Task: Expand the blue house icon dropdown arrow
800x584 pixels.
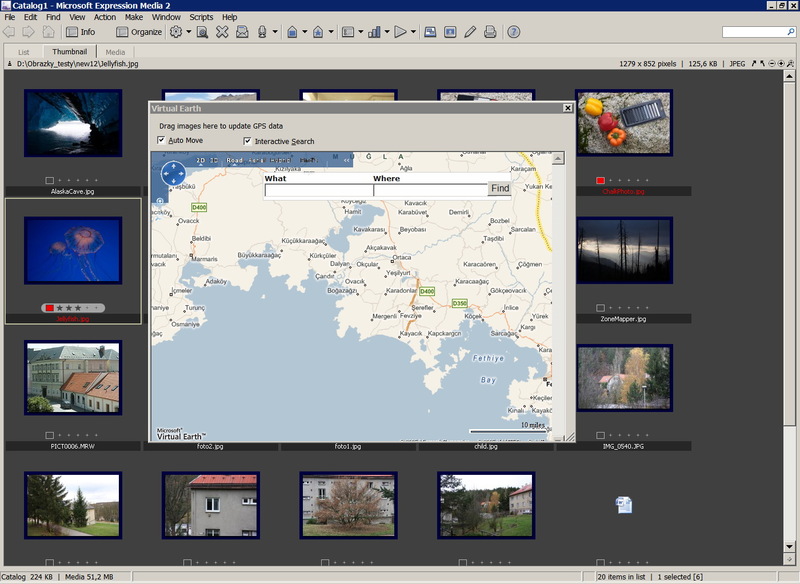Action: (305, 32)
